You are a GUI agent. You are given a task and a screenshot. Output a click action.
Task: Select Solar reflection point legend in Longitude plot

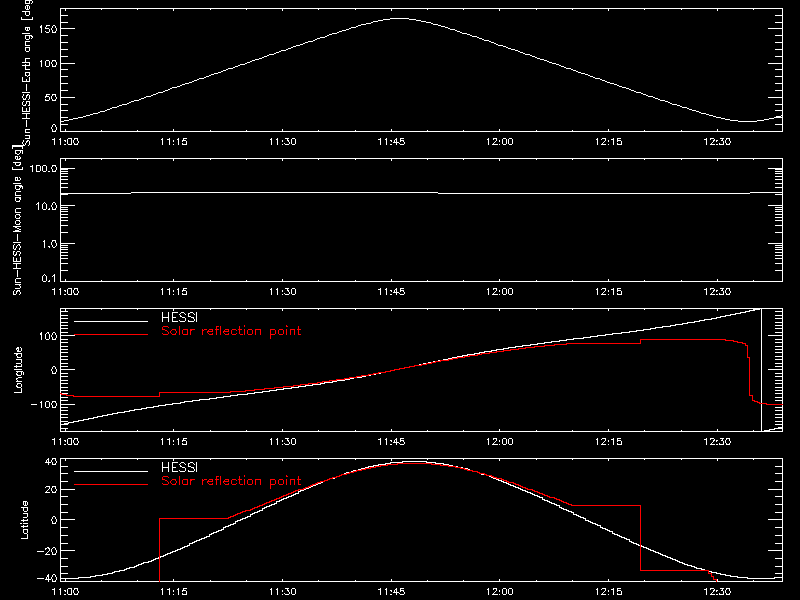click(x=231, y=331)
